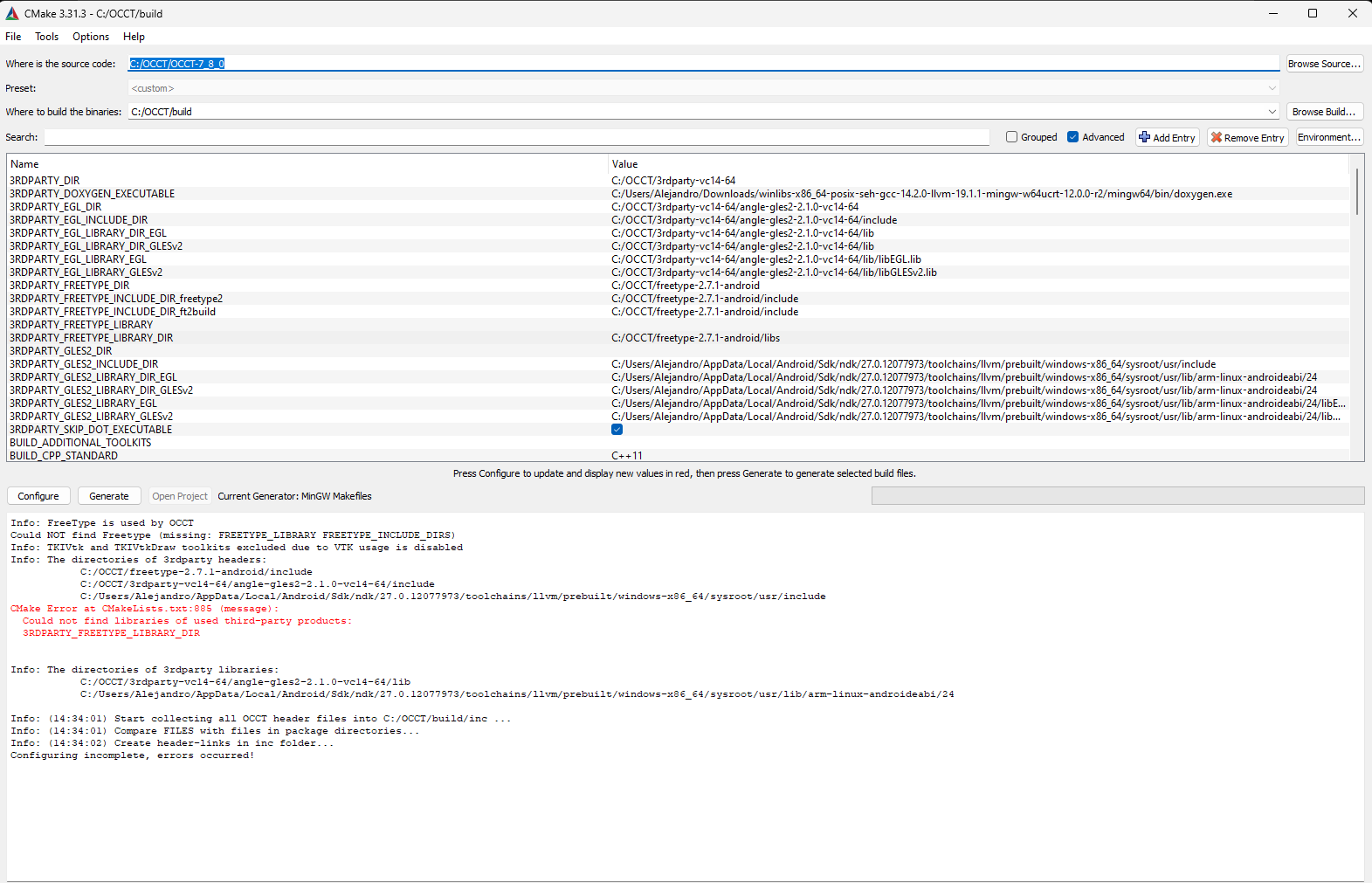Image resolution: width=1372 pixels, height=883 pixels.
Task: Open the File menu
Action: coord(13,37)
